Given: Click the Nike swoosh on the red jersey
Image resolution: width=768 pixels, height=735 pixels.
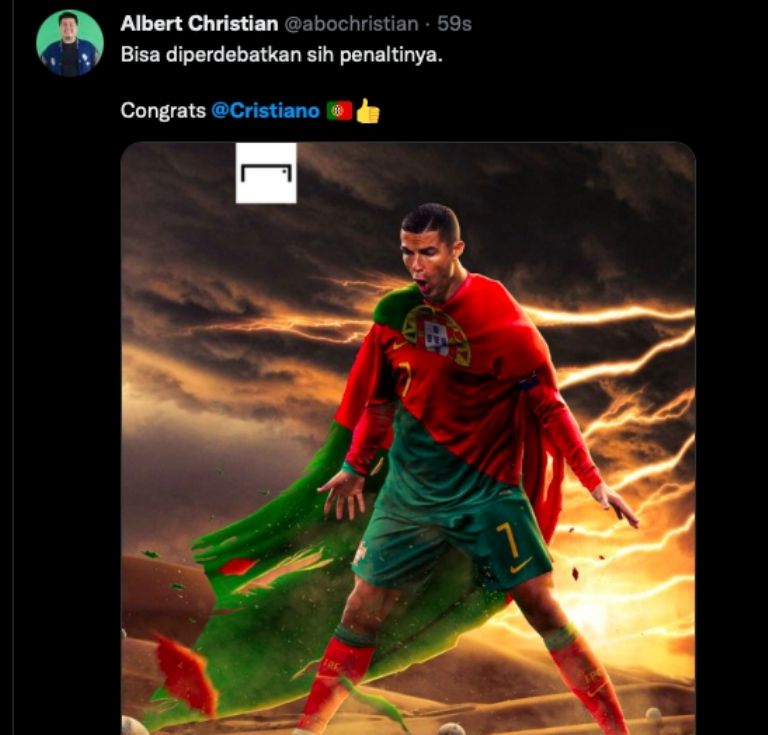Looking at the screenshot, I should point(399,346).
